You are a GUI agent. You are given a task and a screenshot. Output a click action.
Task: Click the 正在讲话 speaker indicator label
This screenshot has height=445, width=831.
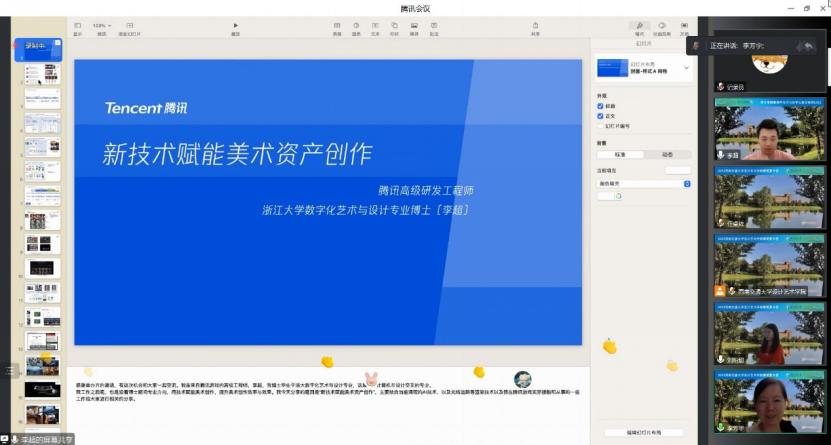tap(737, 46)
